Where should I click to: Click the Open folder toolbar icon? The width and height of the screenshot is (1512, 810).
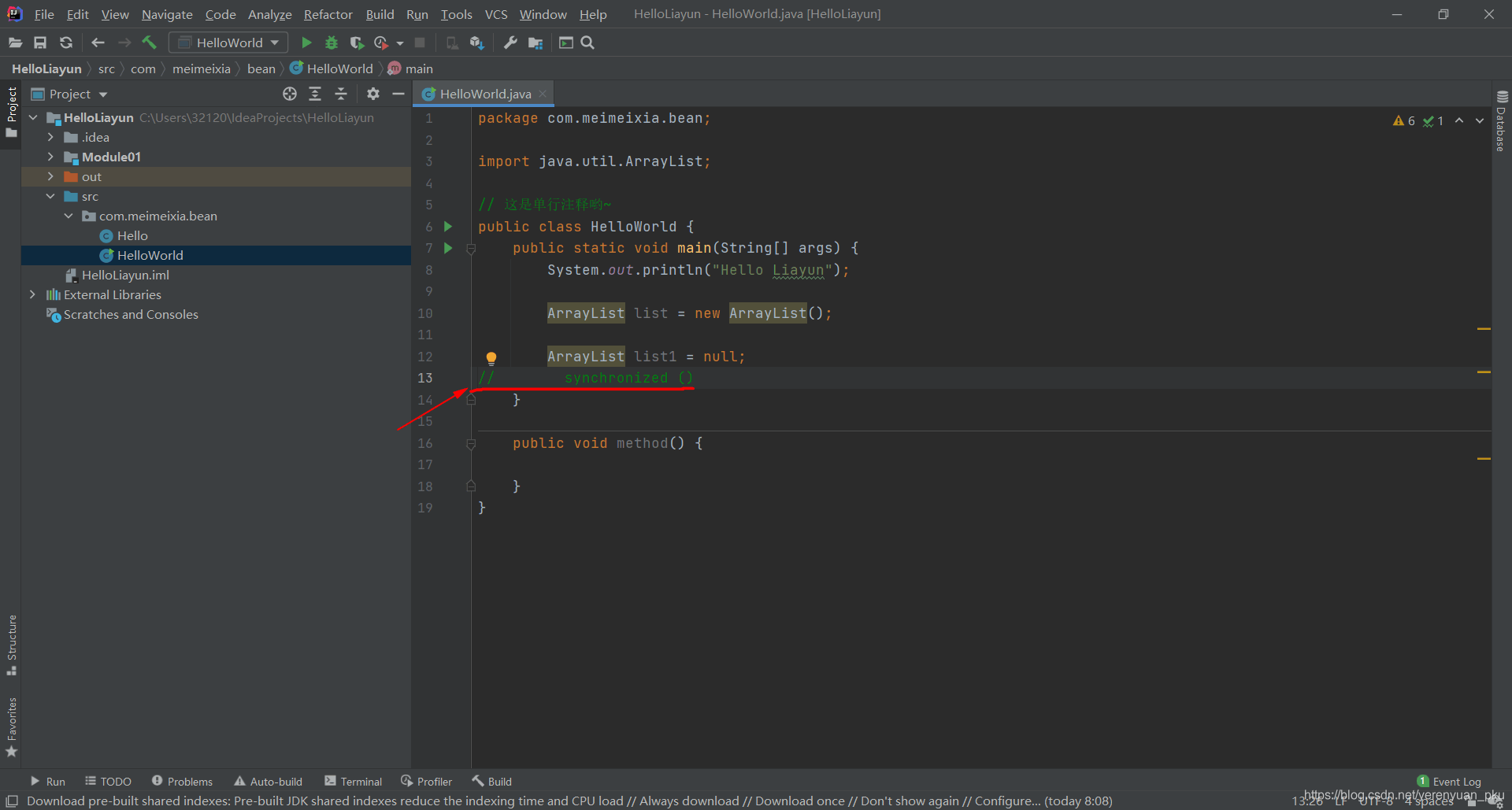[x=15, y=43]
